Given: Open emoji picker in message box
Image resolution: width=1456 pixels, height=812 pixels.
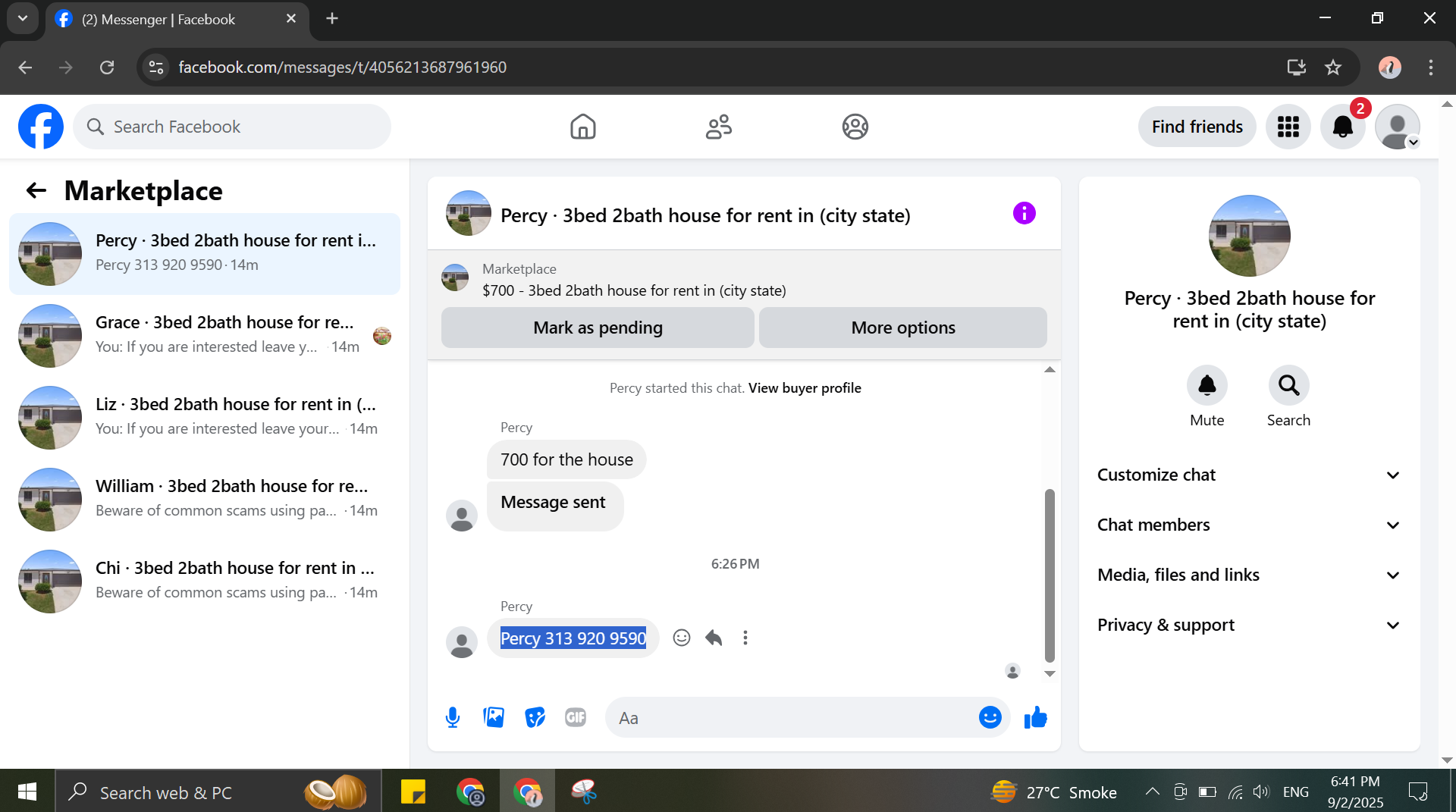Looking at the screenshot, I should tap(990, 717).
